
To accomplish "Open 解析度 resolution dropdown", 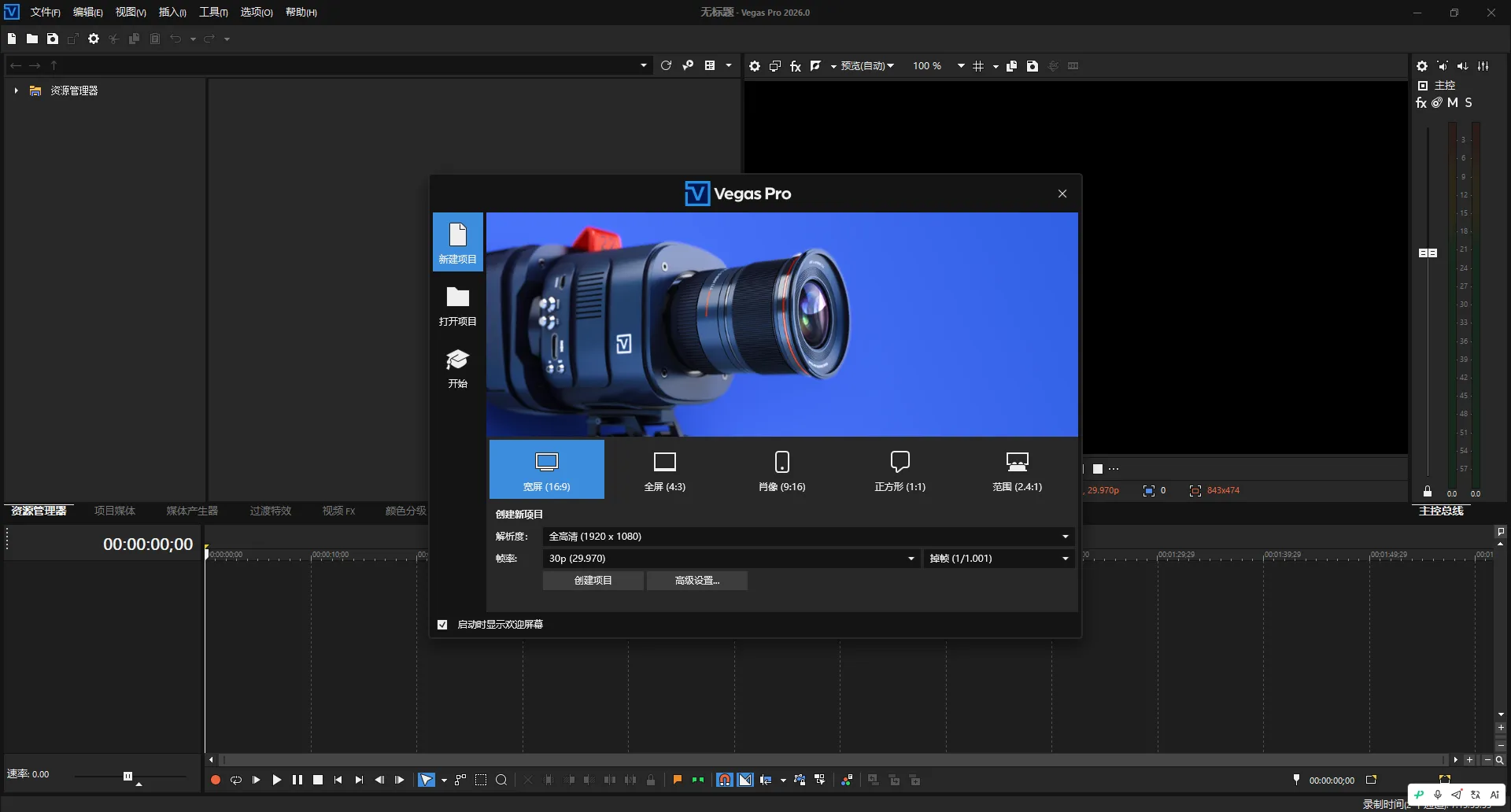I will (x=808, y=537).
